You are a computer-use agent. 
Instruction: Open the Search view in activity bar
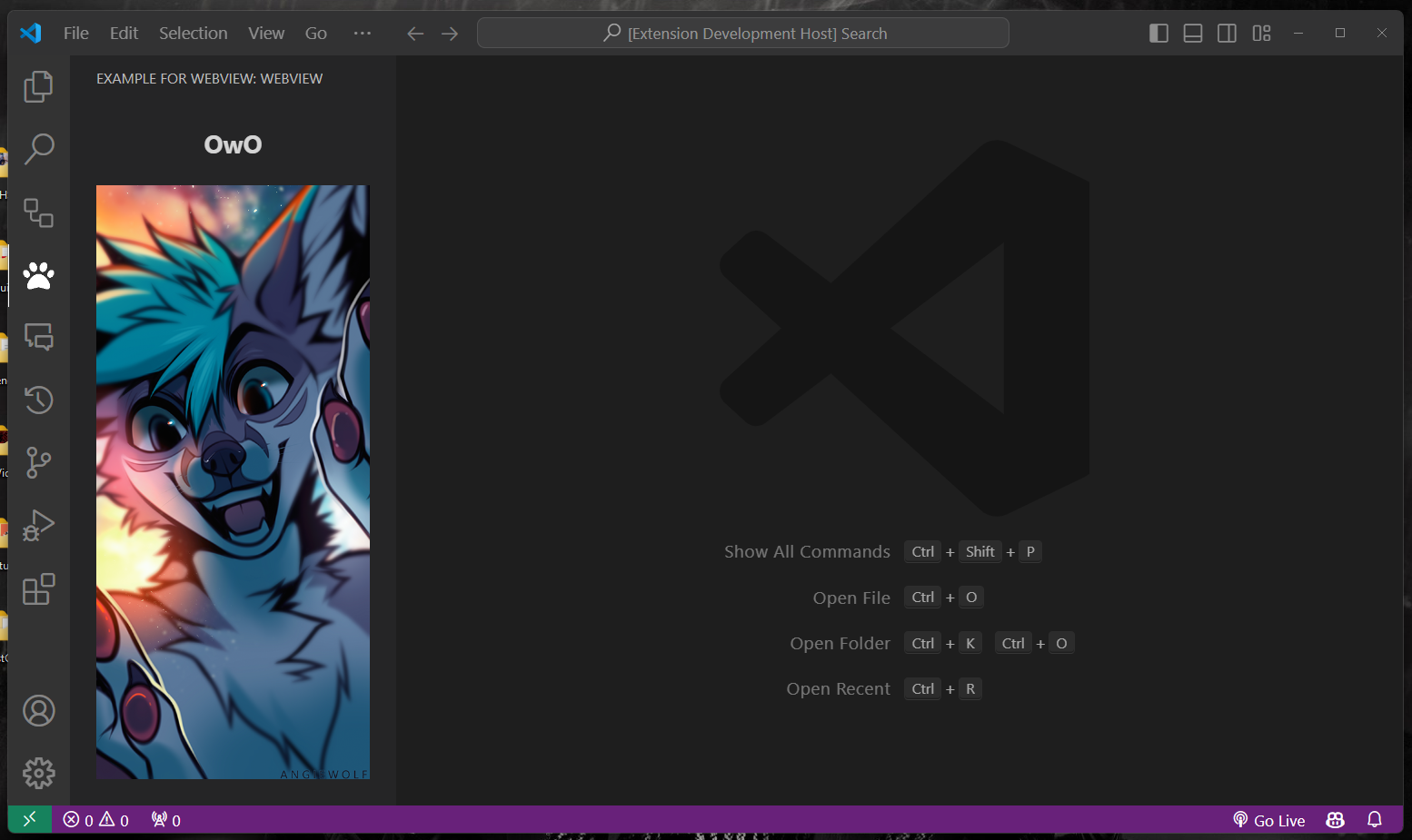pos(38,149)
